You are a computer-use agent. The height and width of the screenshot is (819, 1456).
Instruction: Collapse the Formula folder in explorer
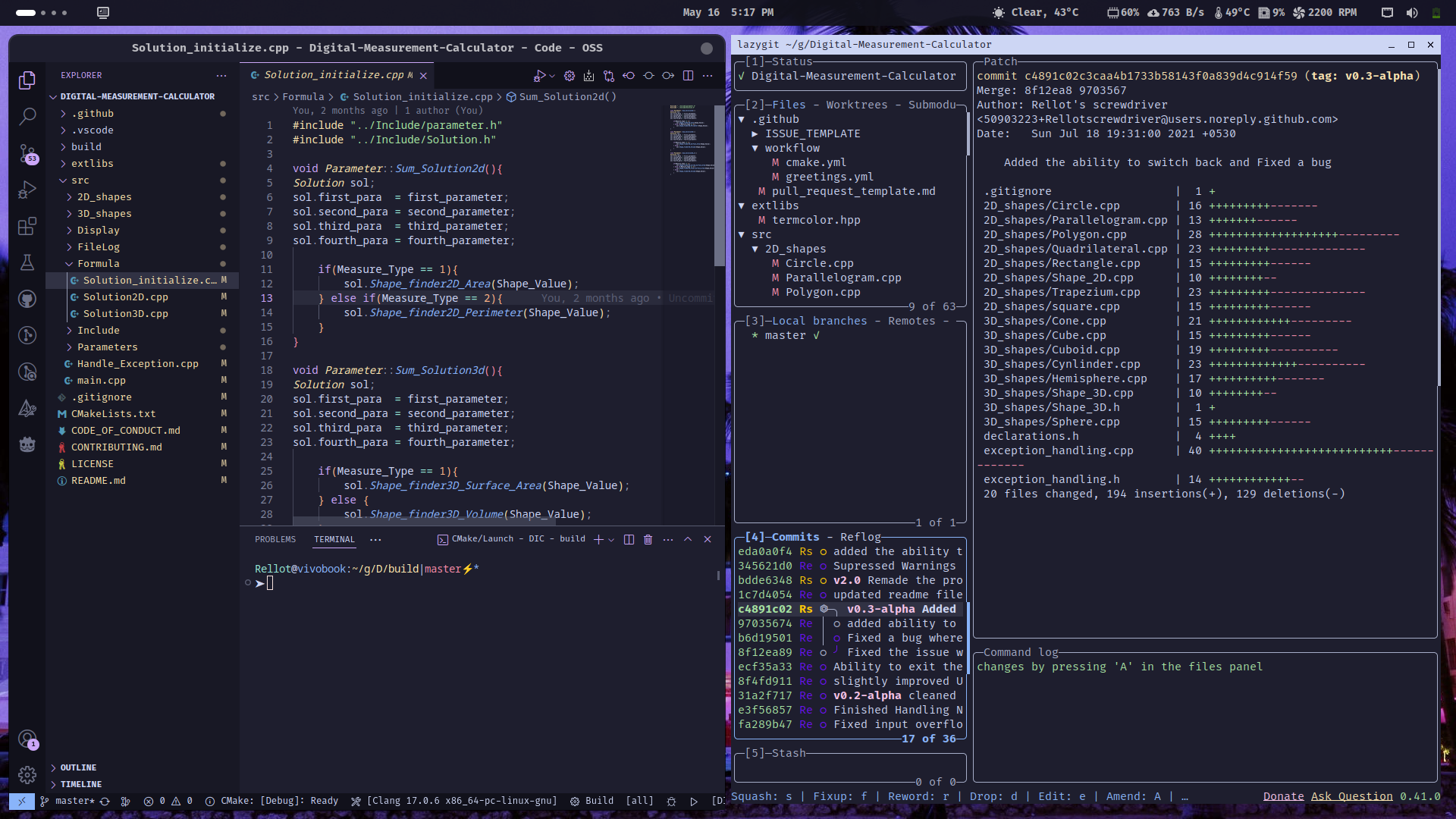point(98,264)
